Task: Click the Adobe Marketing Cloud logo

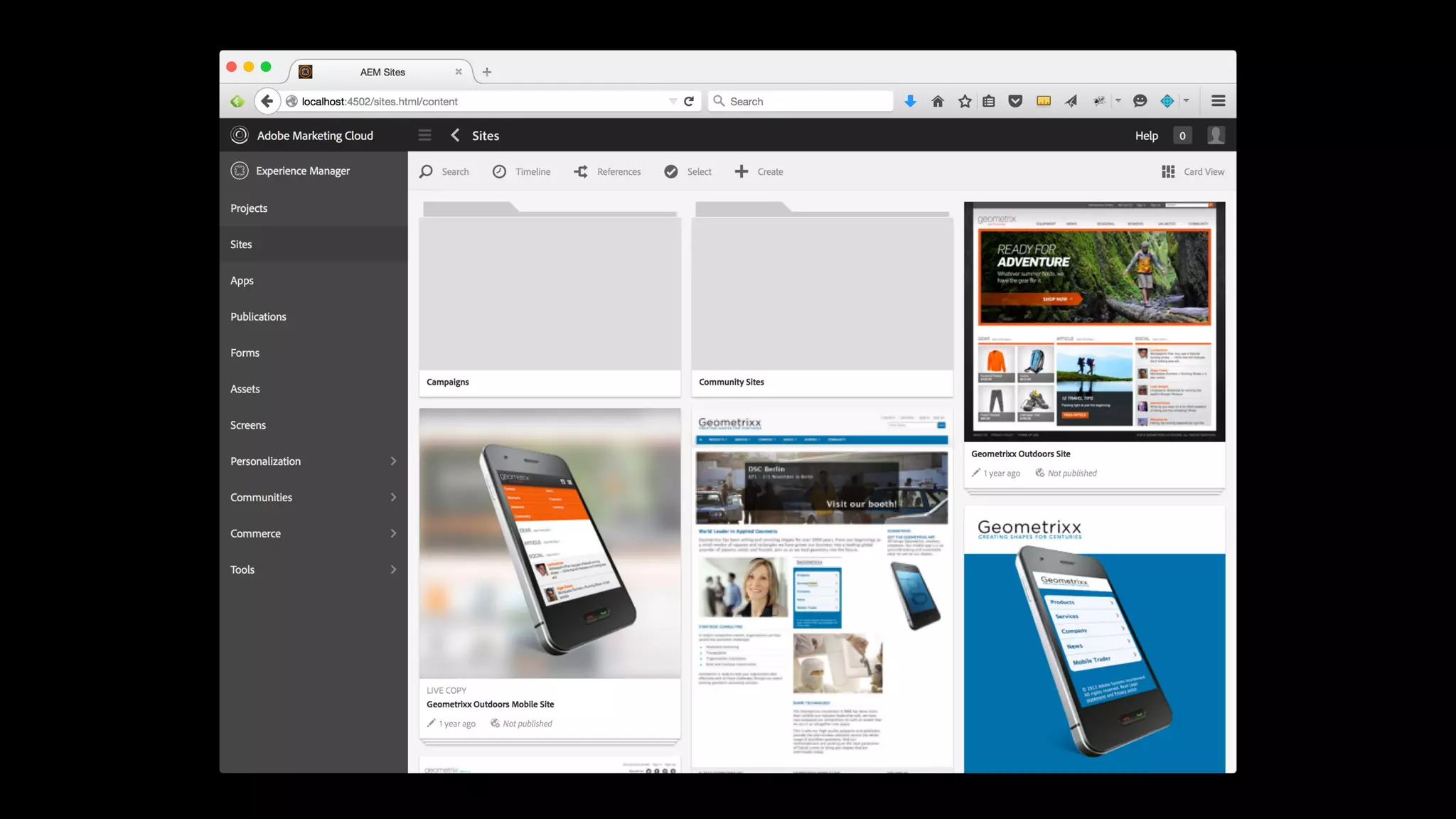Action: (240, 135)
